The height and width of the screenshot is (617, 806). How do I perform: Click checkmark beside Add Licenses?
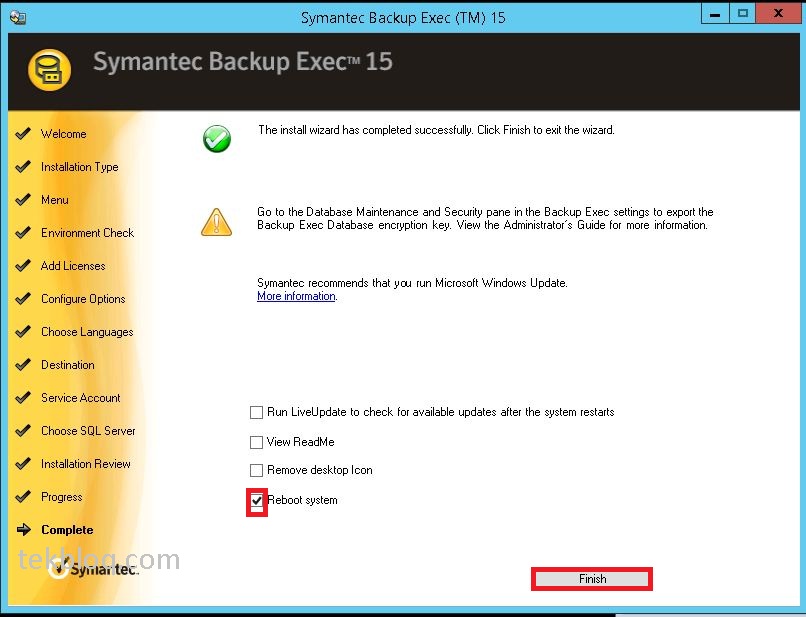click(x=23, y=266)
